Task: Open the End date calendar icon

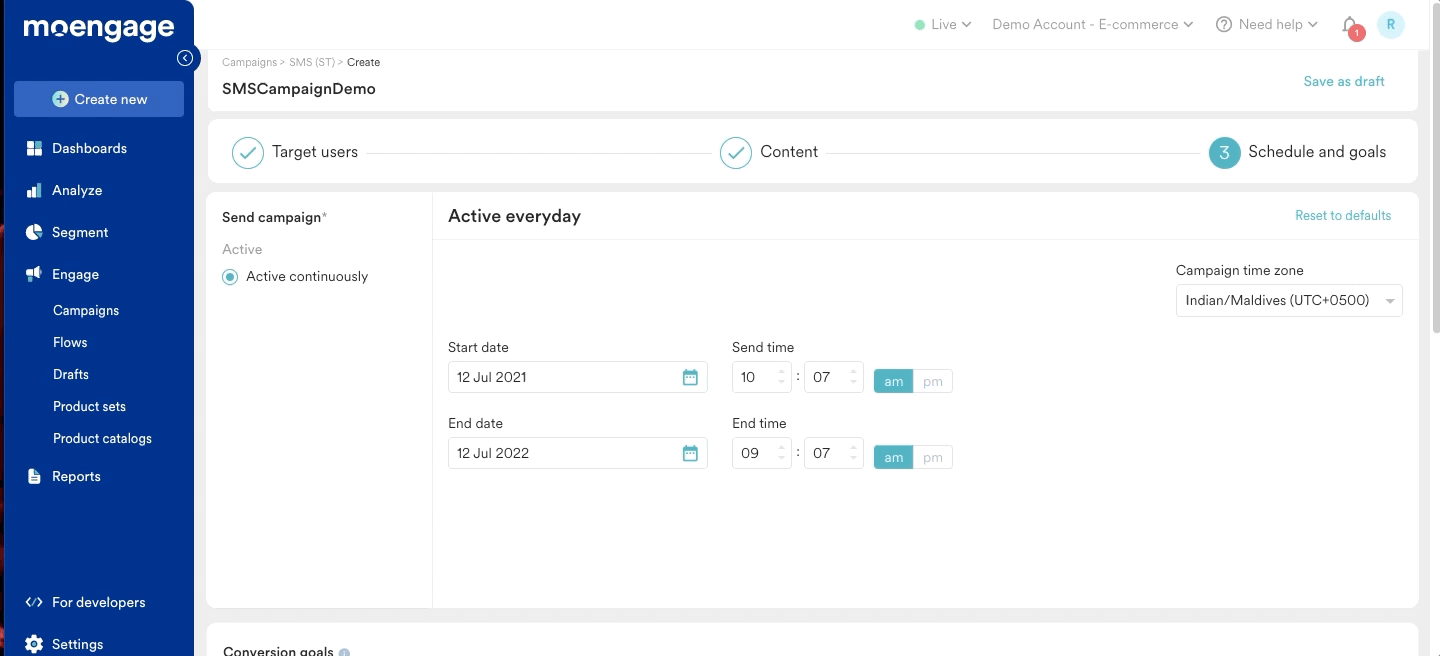Action: pos(690,453)
